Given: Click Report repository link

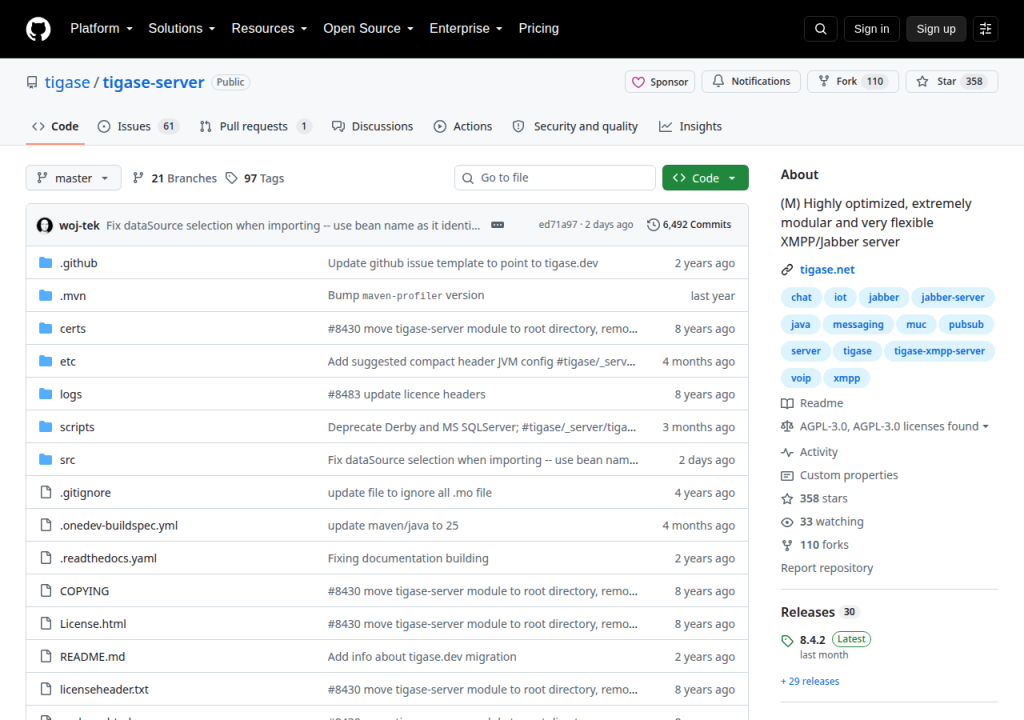Looking at the screenshot, I should [x=827, y=568].
